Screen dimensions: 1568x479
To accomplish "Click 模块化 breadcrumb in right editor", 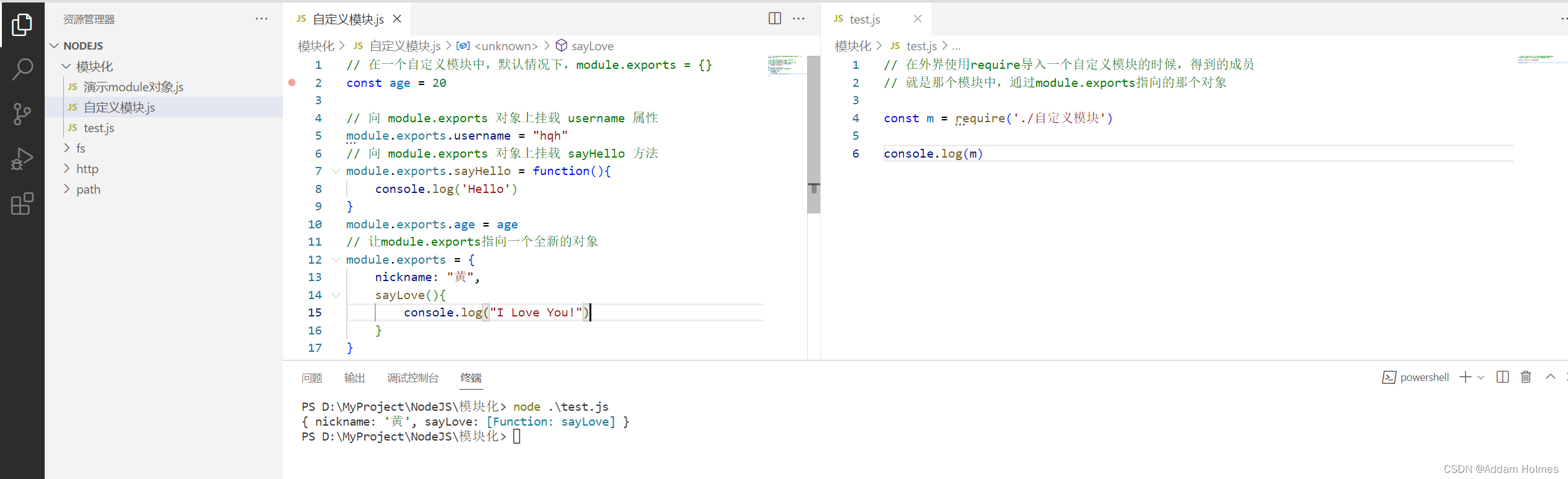I will coord(853,46).
